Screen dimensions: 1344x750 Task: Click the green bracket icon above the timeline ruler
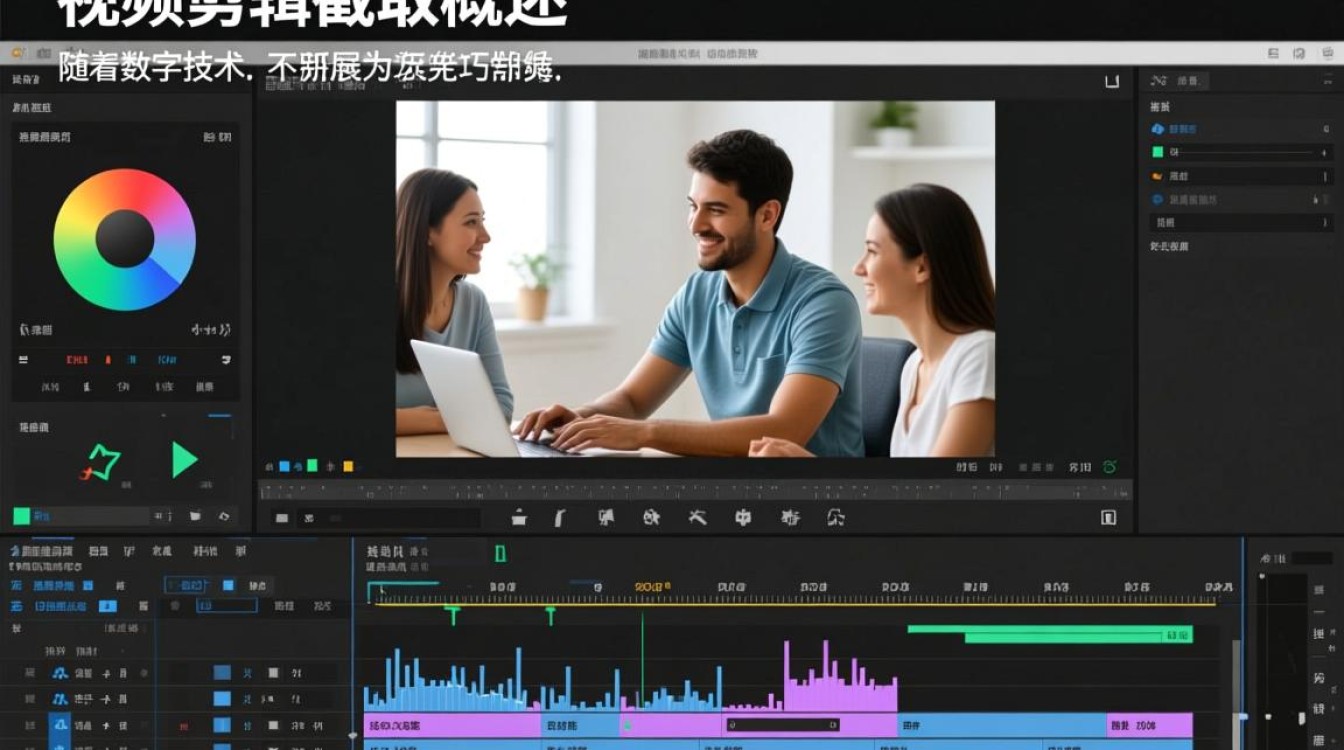point(500,553)
